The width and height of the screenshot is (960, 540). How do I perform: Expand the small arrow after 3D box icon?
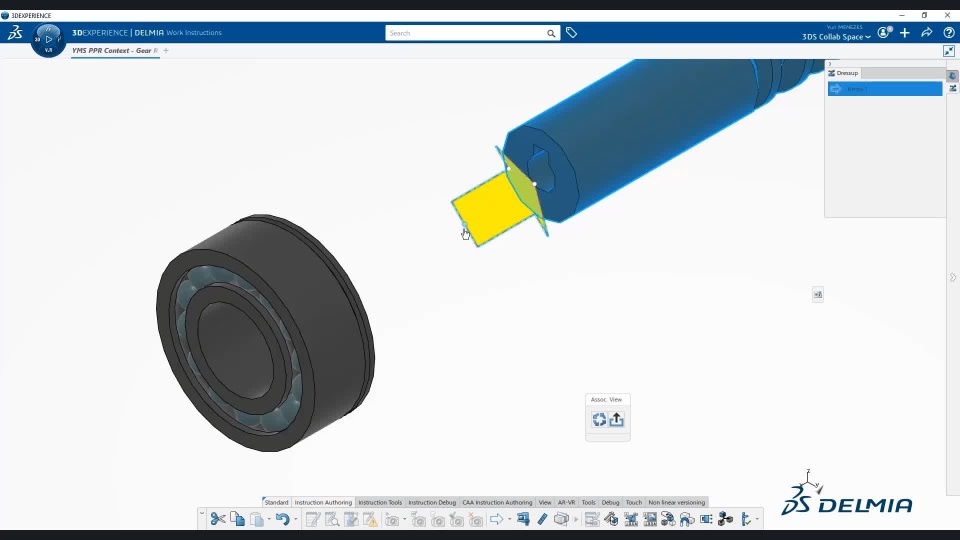click(576, 520)
